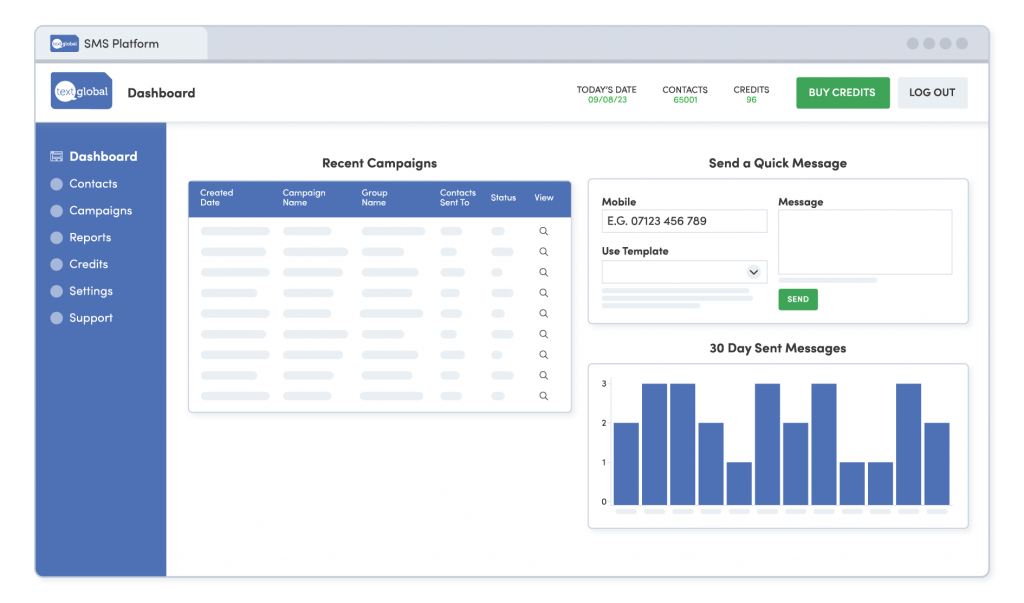Click the last campaign row's view magnifier
Screen dimensions: 1024x603
click(544, 396)
